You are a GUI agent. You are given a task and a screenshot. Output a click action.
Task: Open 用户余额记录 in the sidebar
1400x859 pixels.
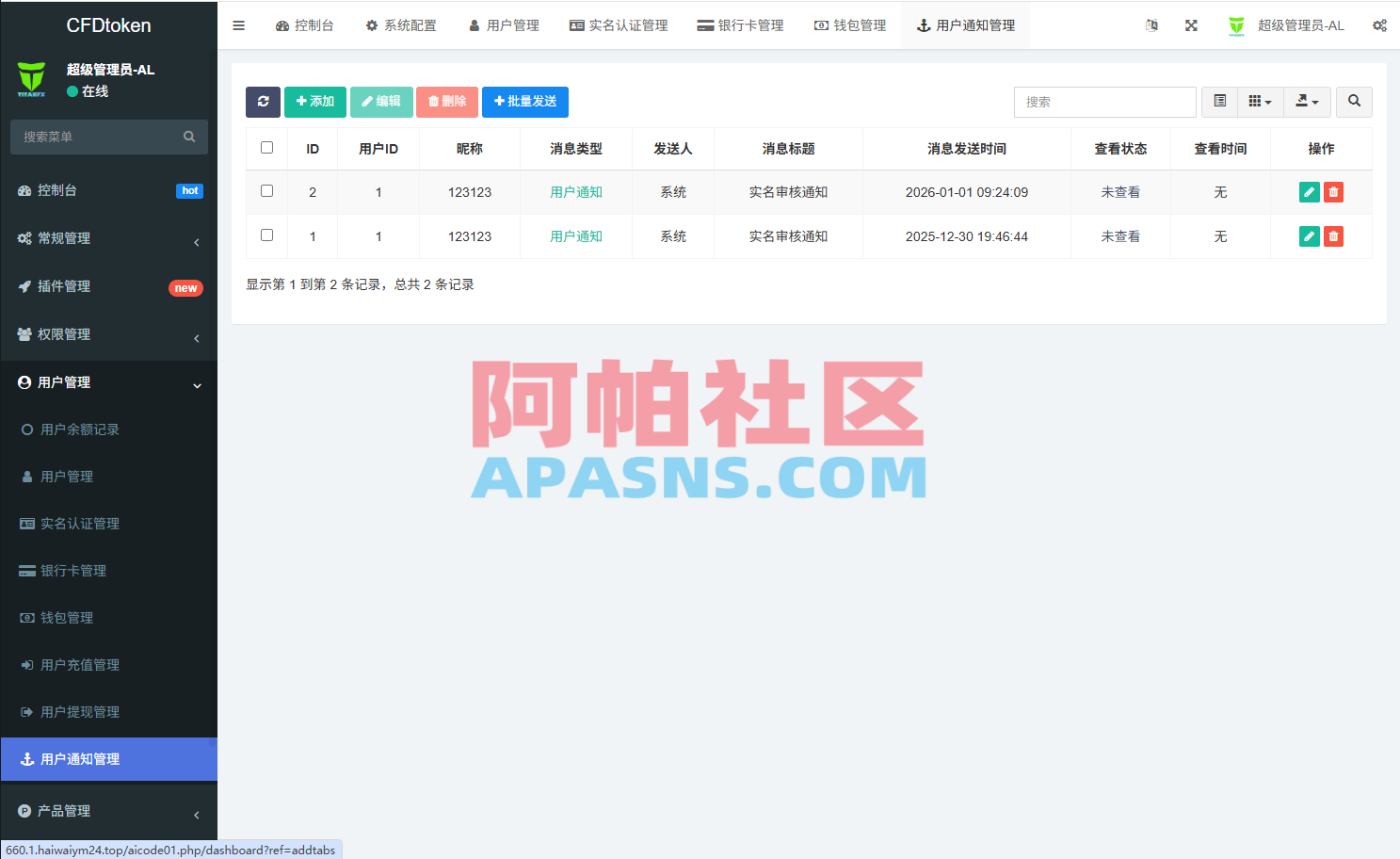tap(109, 429)
